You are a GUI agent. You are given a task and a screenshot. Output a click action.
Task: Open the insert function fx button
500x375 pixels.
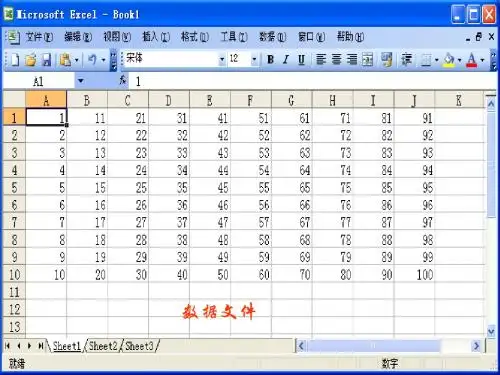pyautogui.click(x=123, y=80)
